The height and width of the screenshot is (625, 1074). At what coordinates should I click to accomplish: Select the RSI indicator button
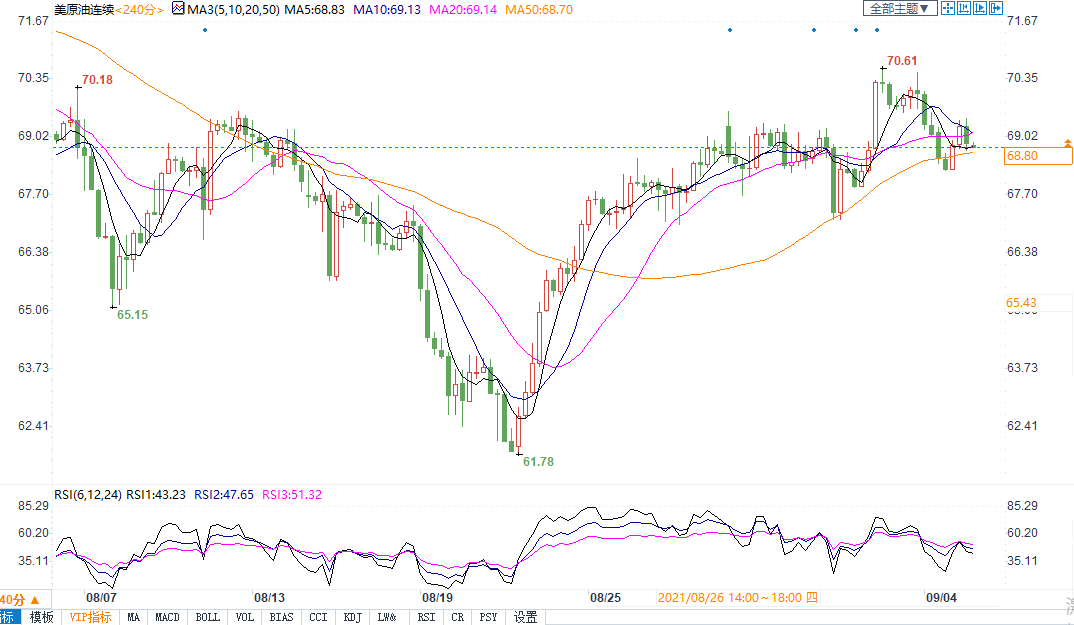pyautogui.click(x=426, y=617)
